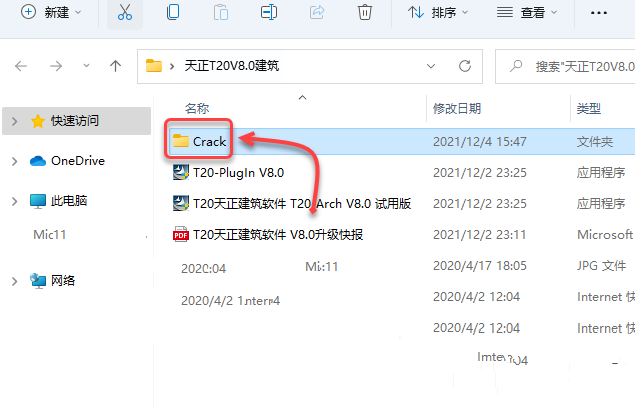Click the Cut scissors icon
This screenshot has height=409, width=635.
point(125,13)
